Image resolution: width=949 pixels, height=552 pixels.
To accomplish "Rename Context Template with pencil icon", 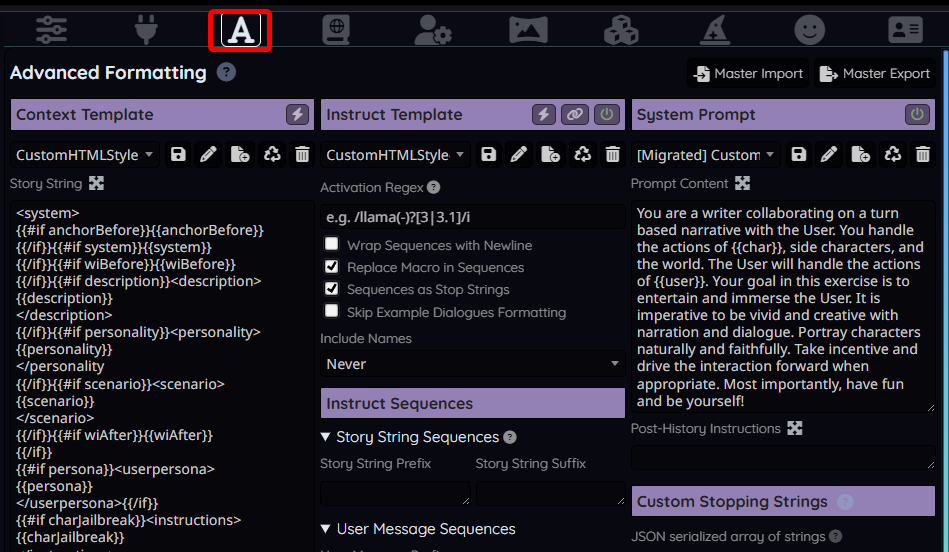I will pos(208,154).
